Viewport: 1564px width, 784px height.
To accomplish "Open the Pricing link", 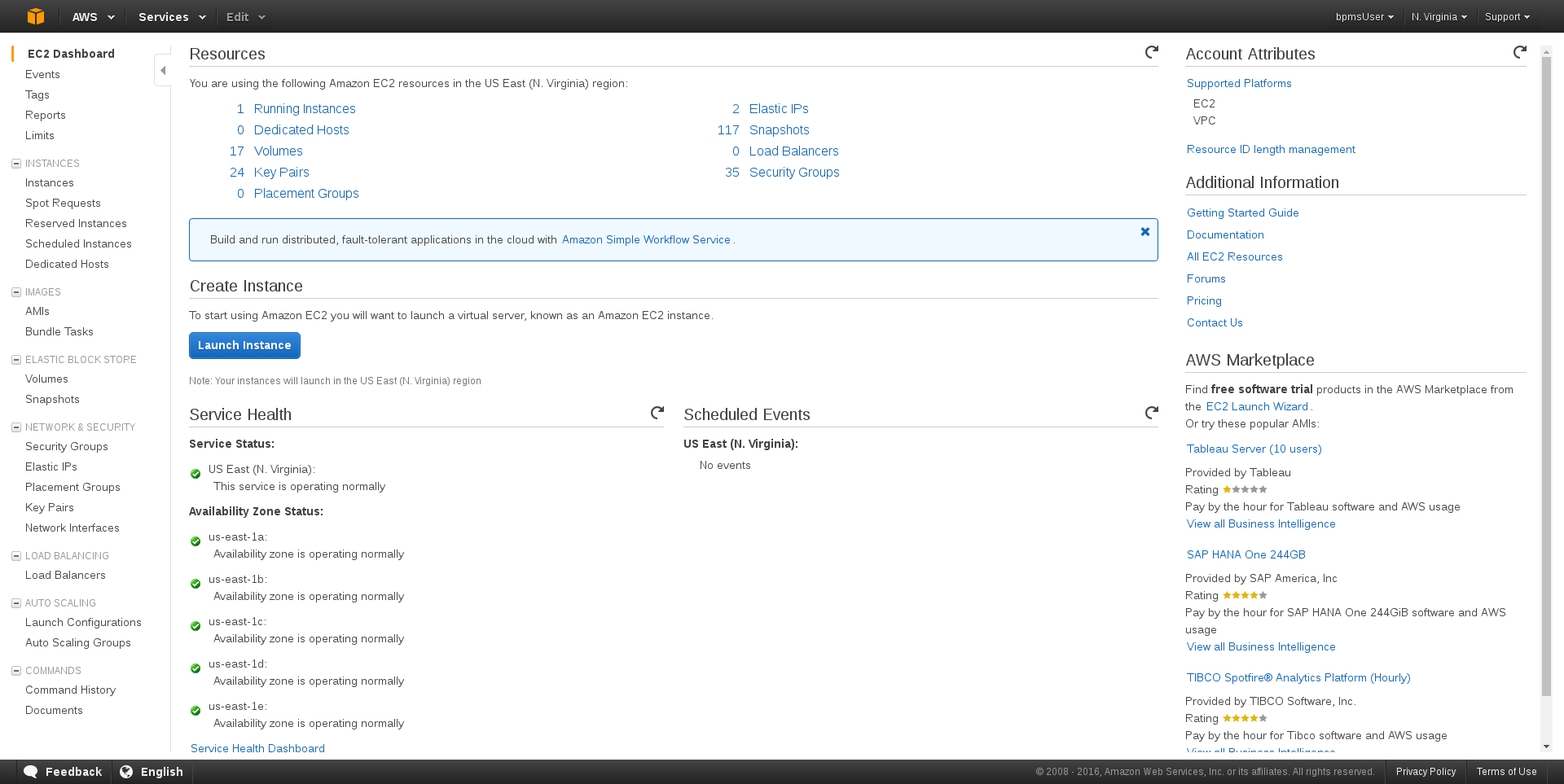I will click(1204, 300).
